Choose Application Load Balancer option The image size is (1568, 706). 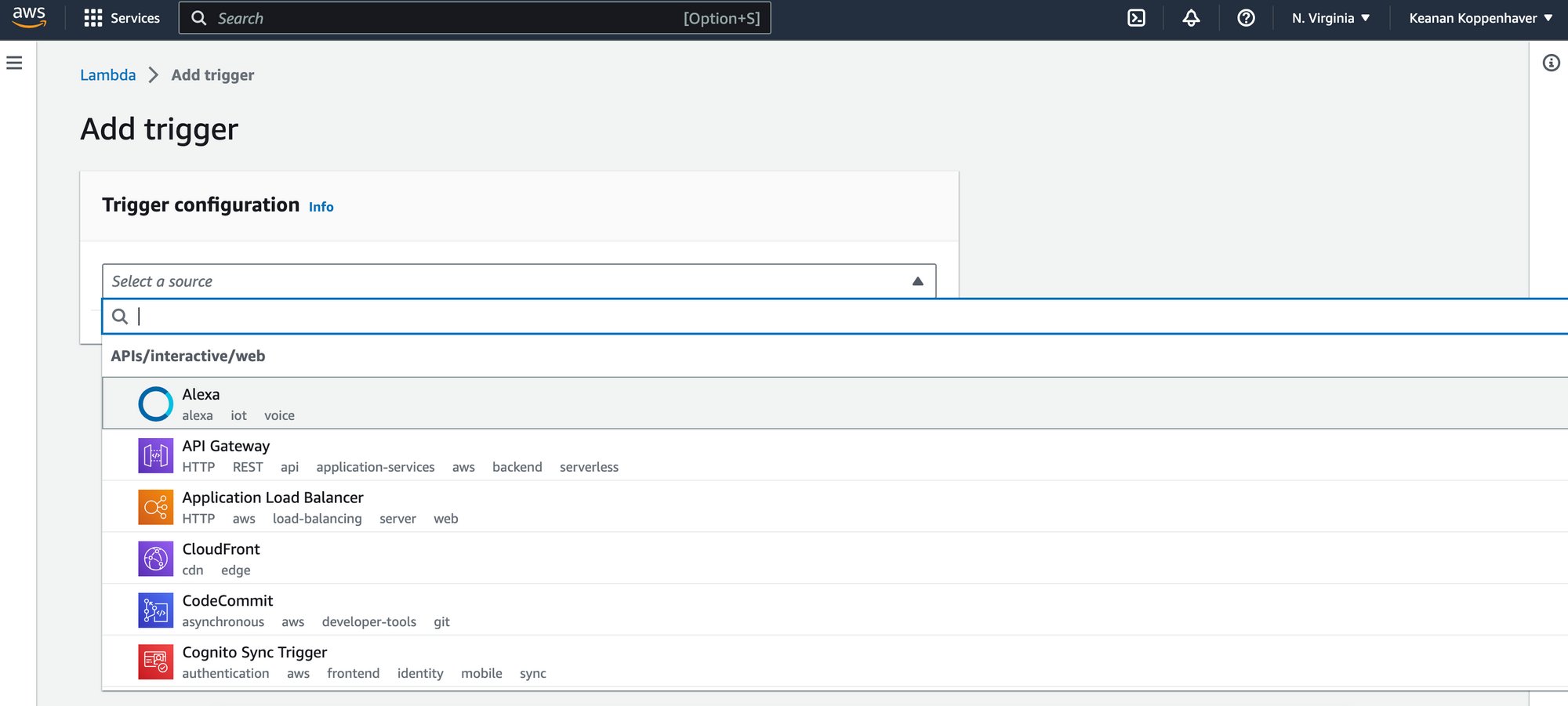click(835, 507)
